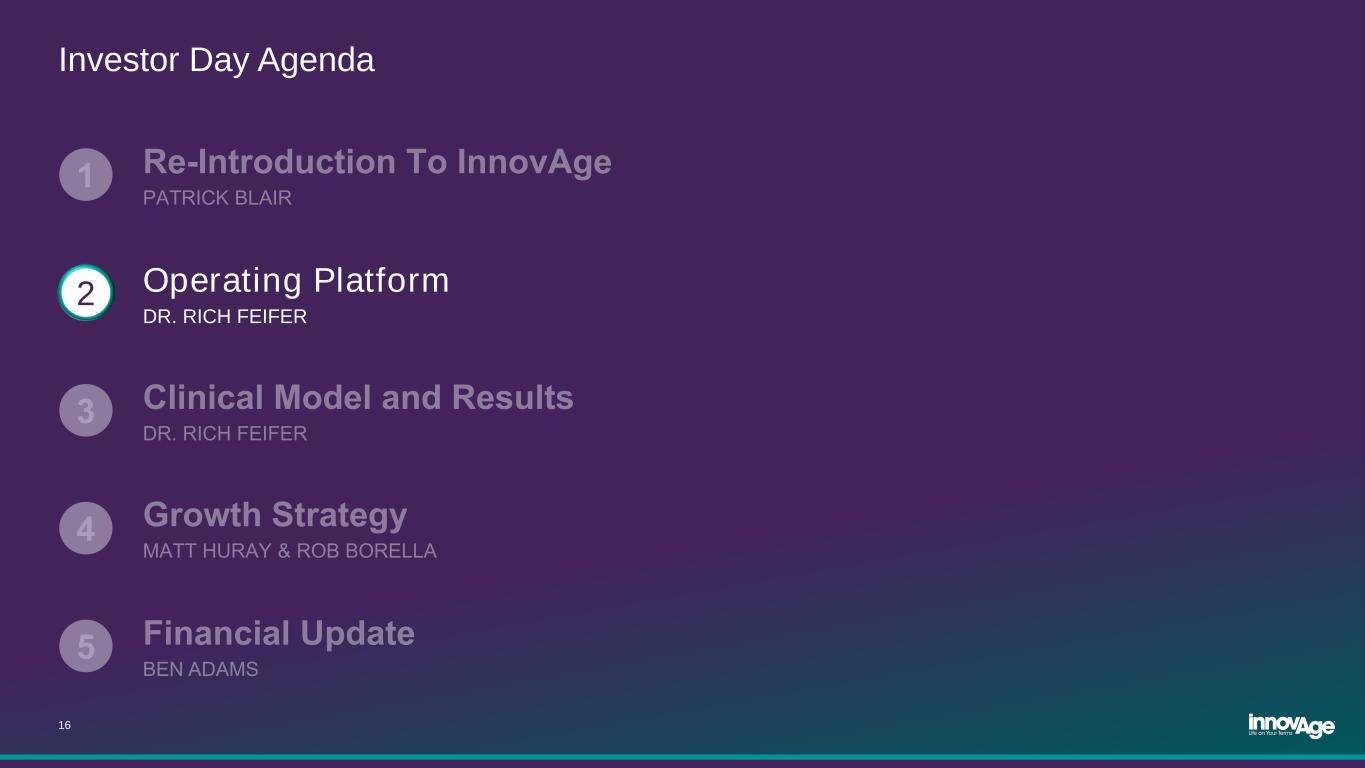The image size is (1365, 768).
Task: Click DR. RICH FEIFER below Clinical Model
Action: tap(225, 434)
